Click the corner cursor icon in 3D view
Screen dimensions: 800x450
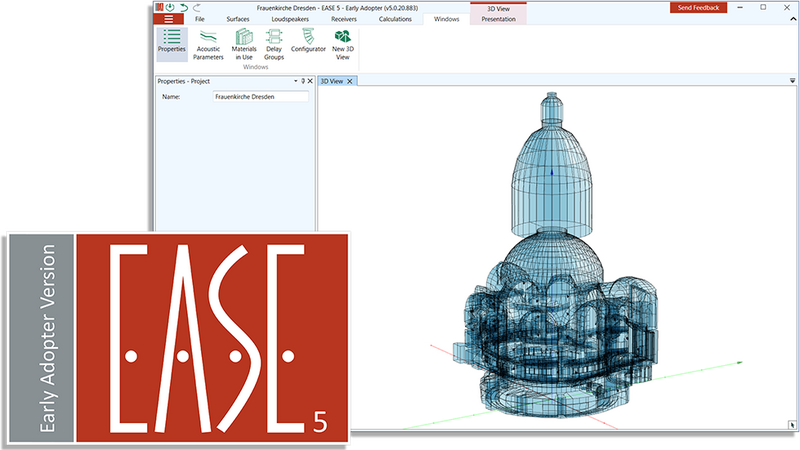point(792,424)
